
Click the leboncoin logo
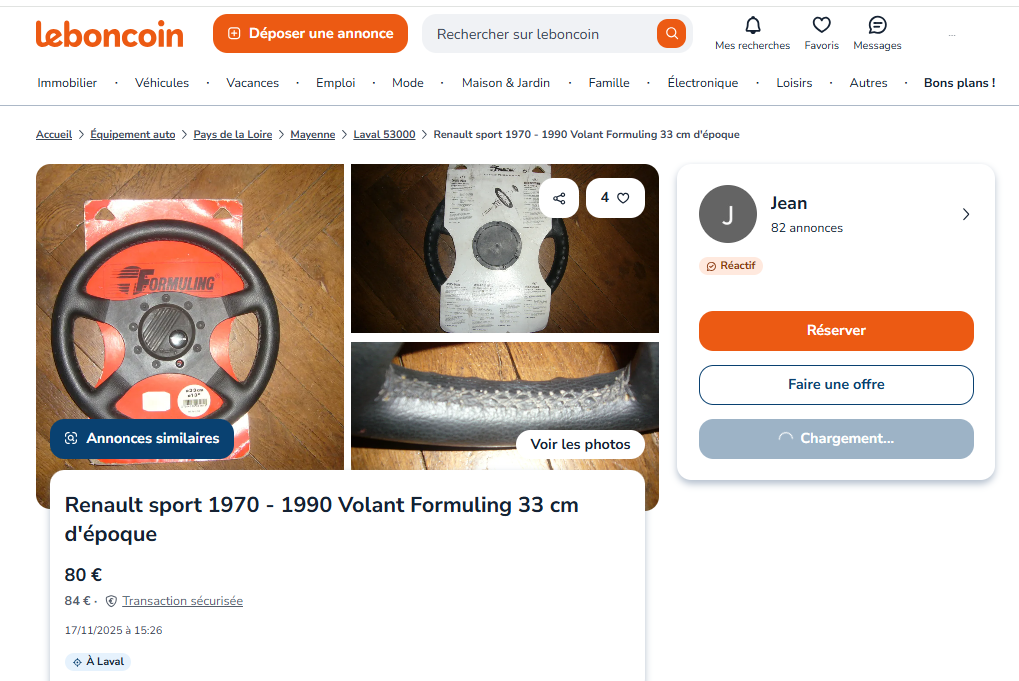[x=110, y=34]
